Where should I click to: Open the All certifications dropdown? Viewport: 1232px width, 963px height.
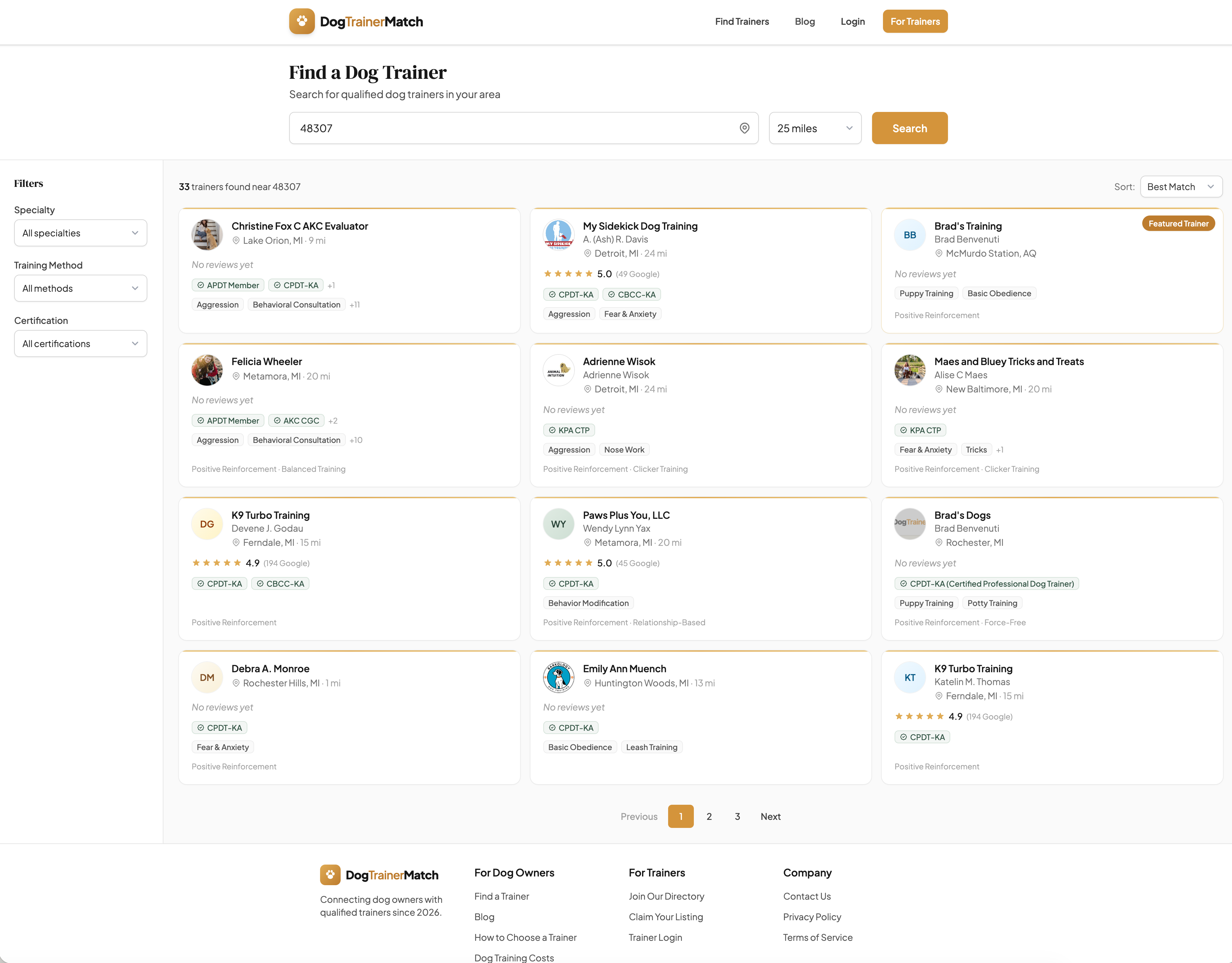80,344
